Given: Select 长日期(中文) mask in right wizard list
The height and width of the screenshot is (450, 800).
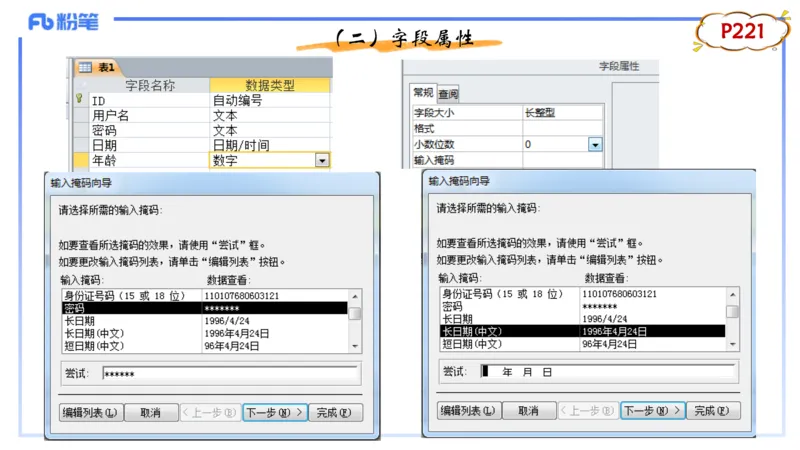Looking at the screenshot, I should click(583, 331).
